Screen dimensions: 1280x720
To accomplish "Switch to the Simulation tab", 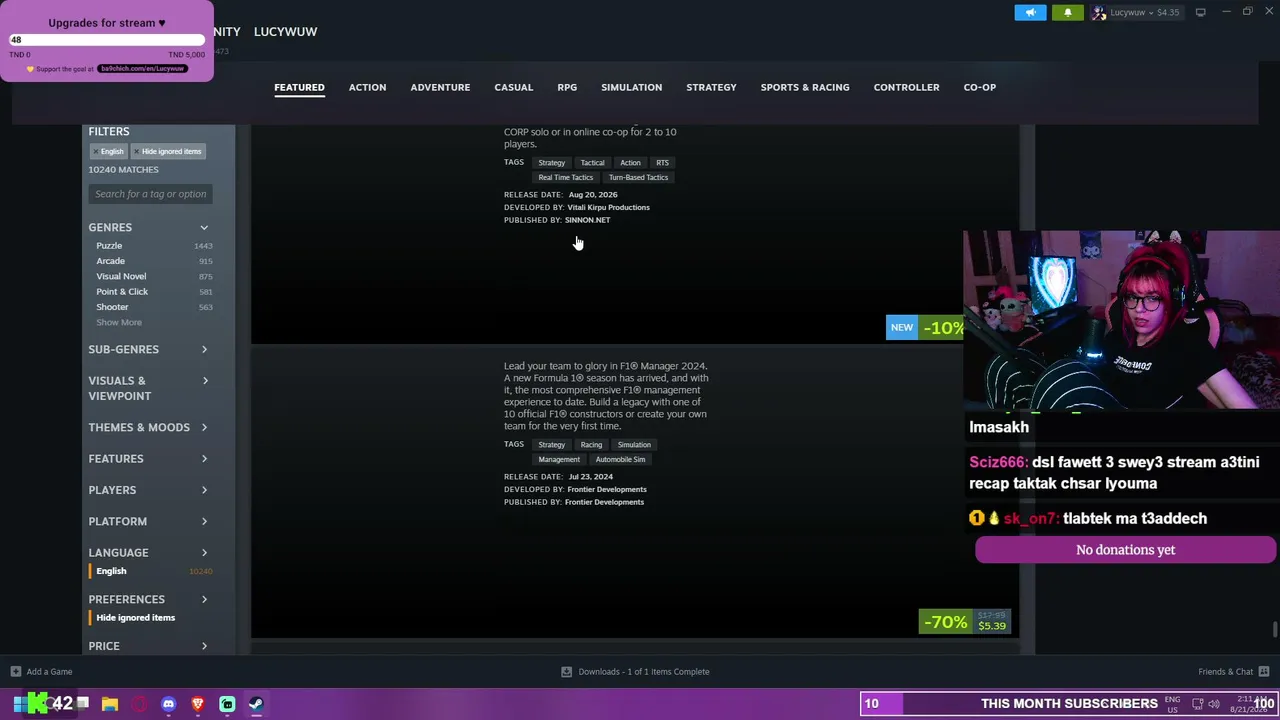I will [x=631, y=87].
